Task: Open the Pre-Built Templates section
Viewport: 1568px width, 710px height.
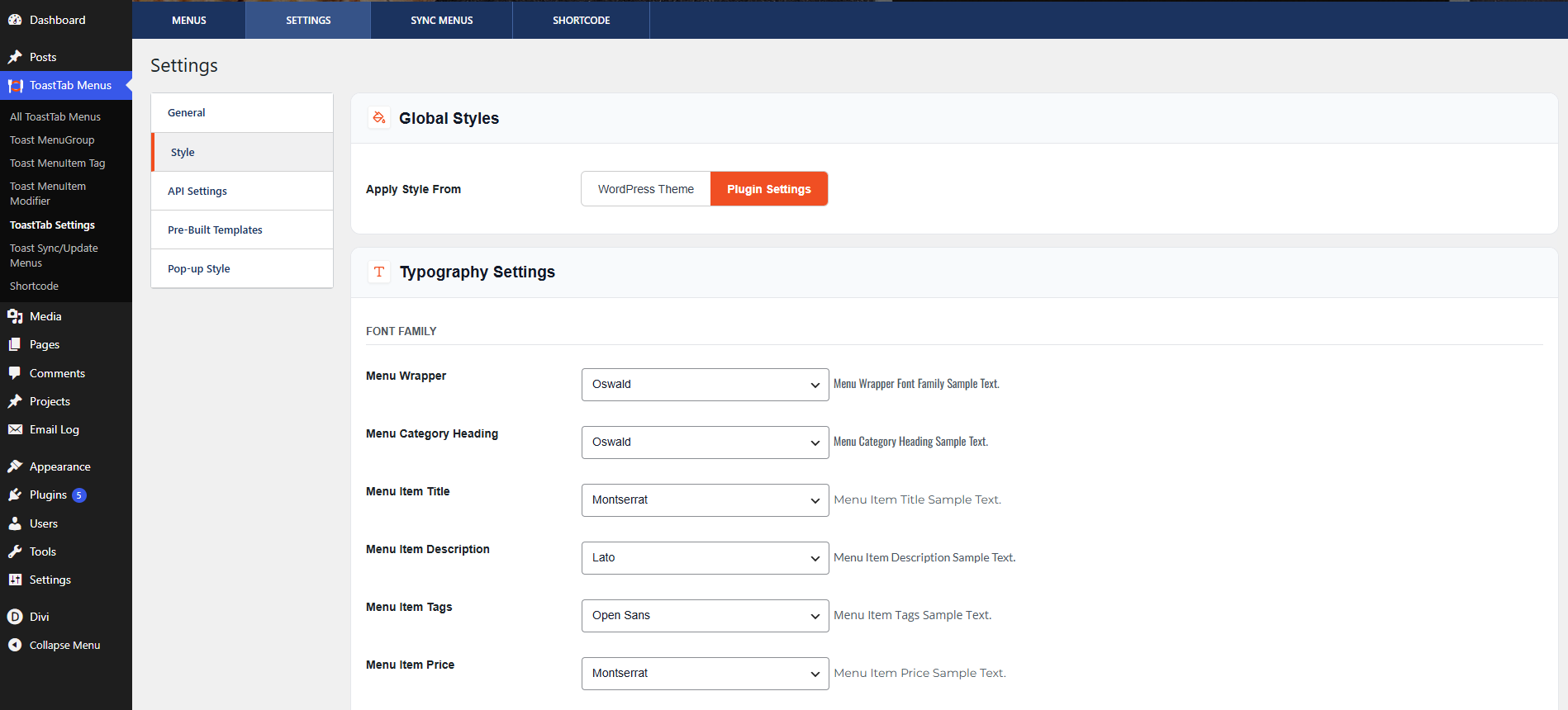Action: [x=242, y=230]
